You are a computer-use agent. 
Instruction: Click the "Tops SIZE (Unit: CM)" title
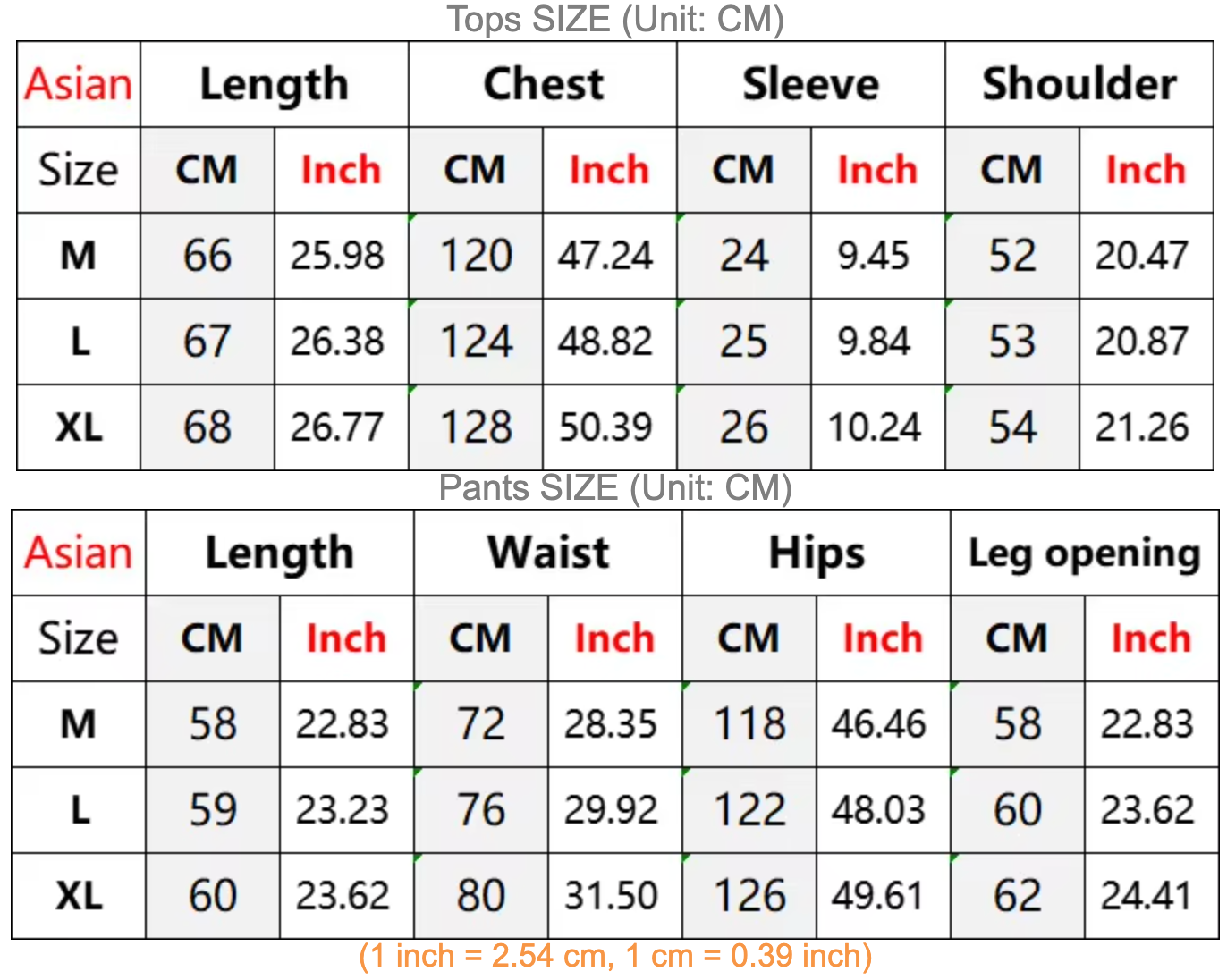coord(615,20)
